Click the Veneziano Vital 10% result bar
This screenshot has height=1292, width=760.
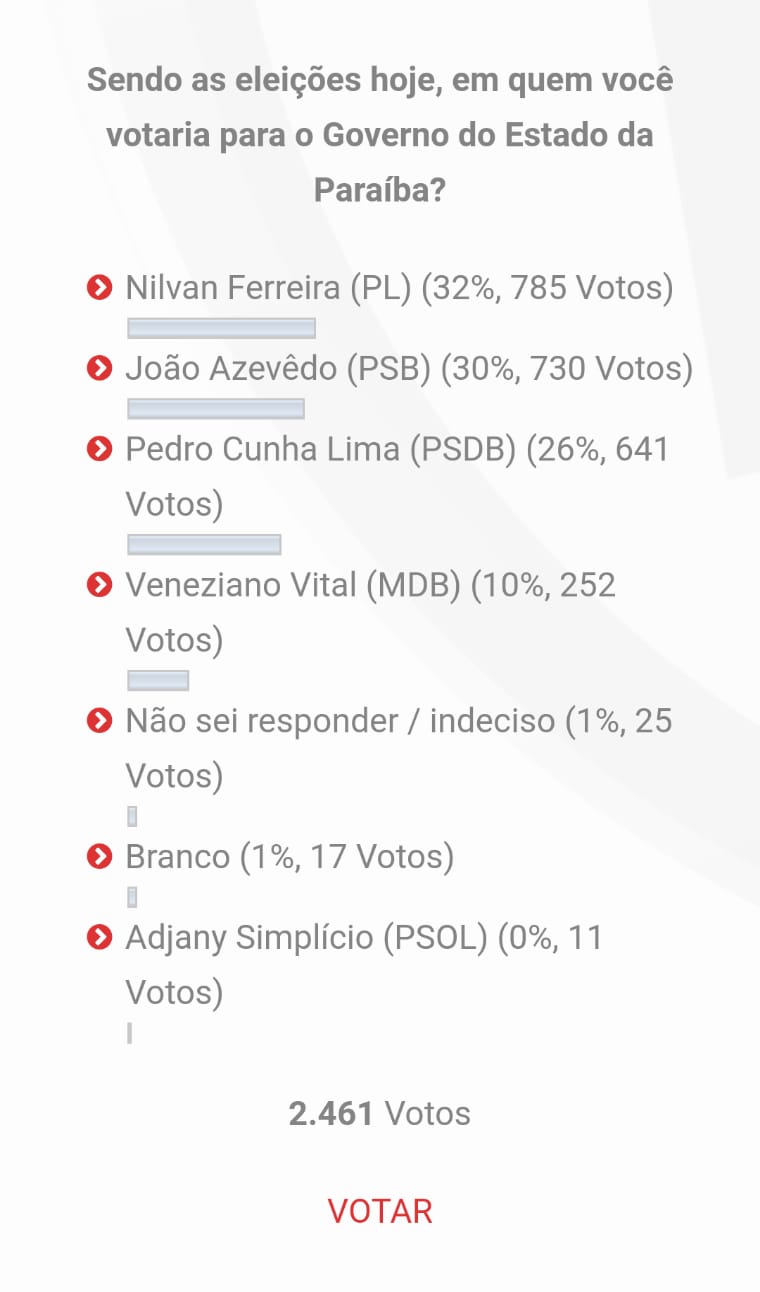click(158, 680)
